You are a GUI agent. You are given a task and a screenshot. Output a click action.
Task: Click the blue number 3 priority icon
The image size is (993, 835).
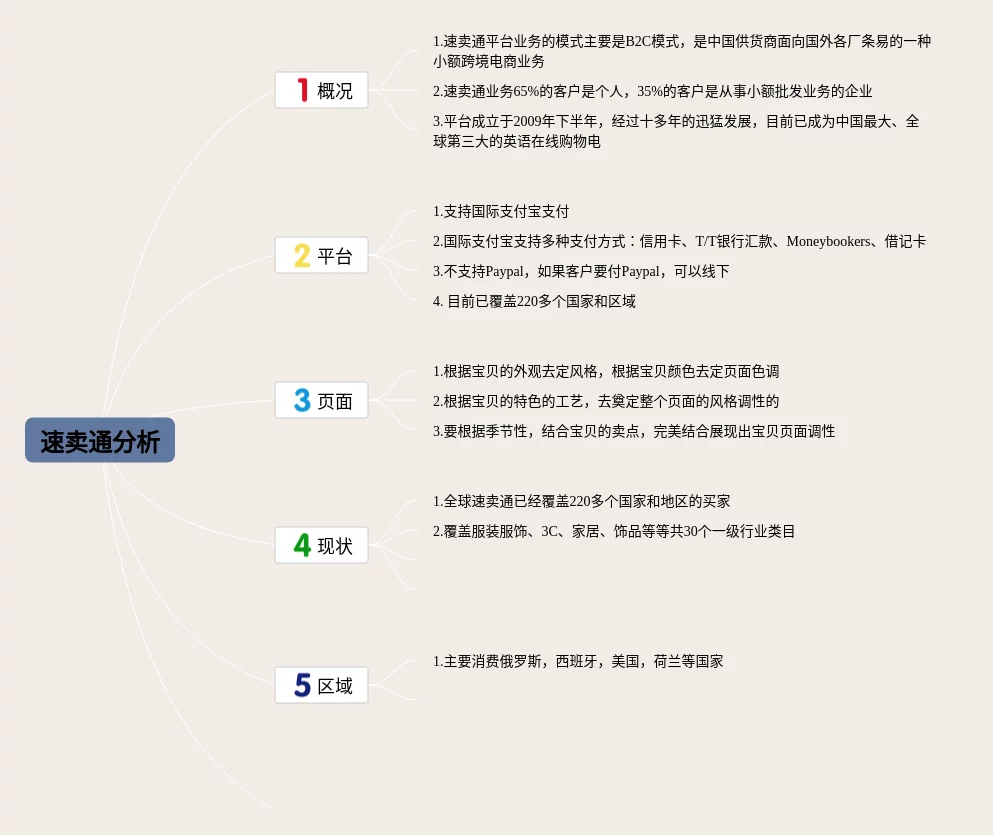[x=302, y=400]
